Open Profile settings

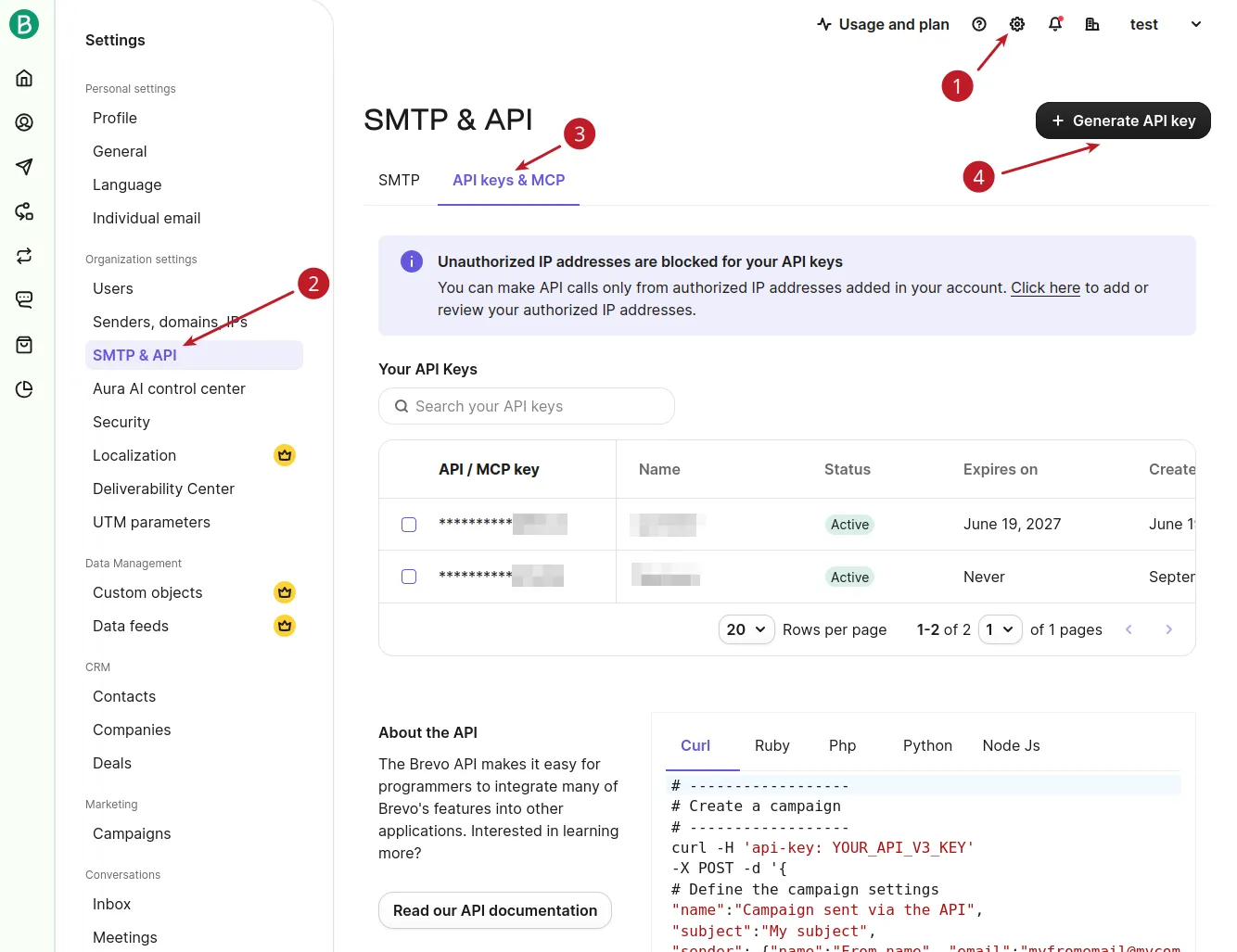point(115,118)
